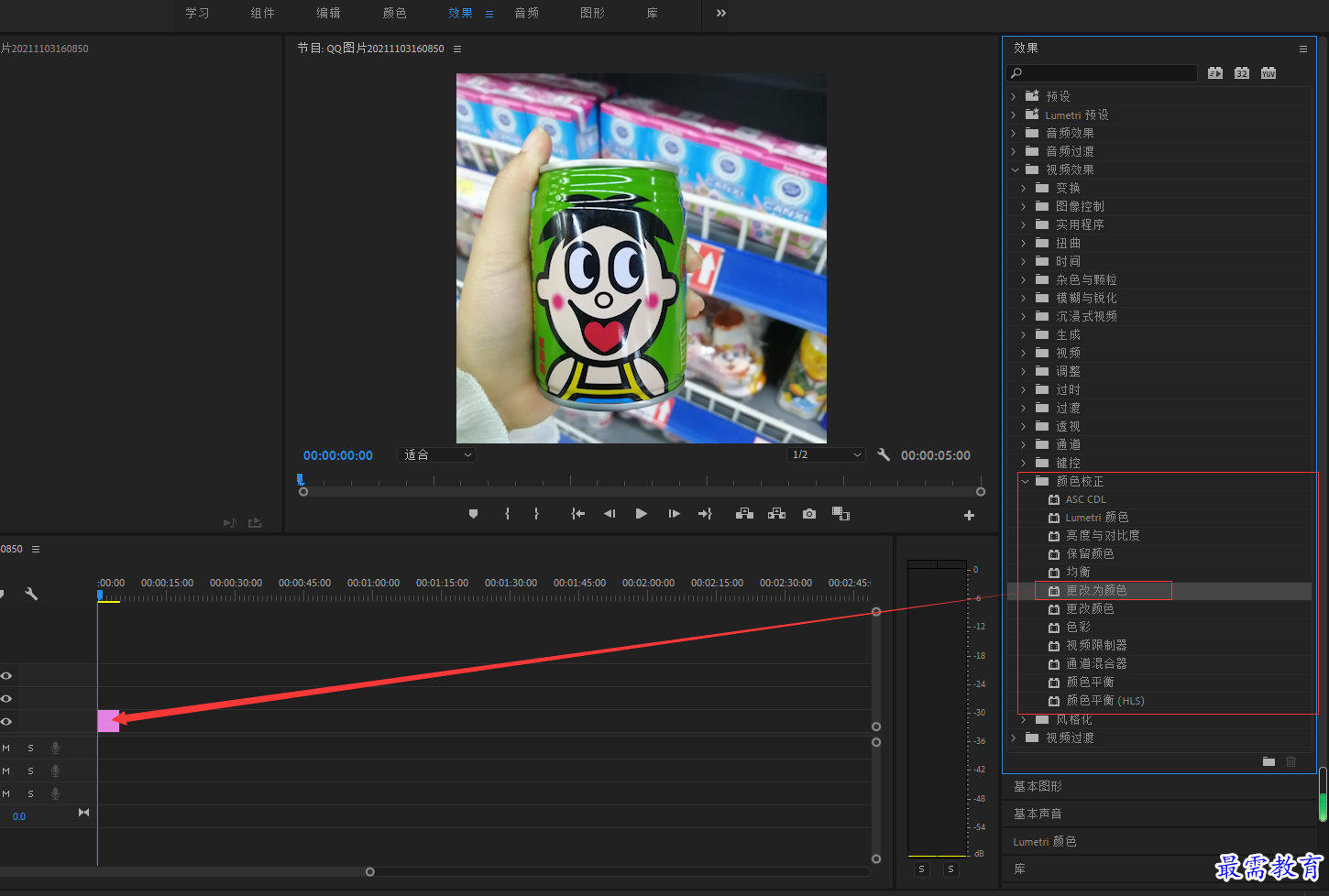
Task: Select the pink clip on the timeline
Action: click(x=108, y=721)
